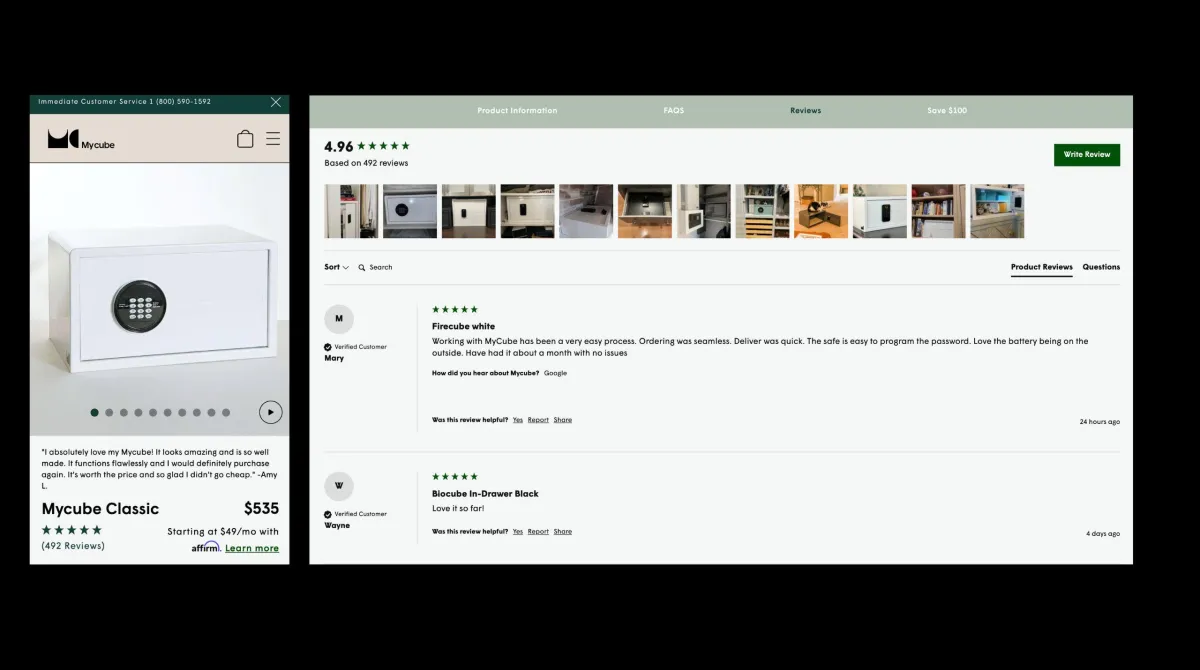Open the (492 Reviews) link
The height and width of the screenshot is (670, 1200).
click(73, 546)
